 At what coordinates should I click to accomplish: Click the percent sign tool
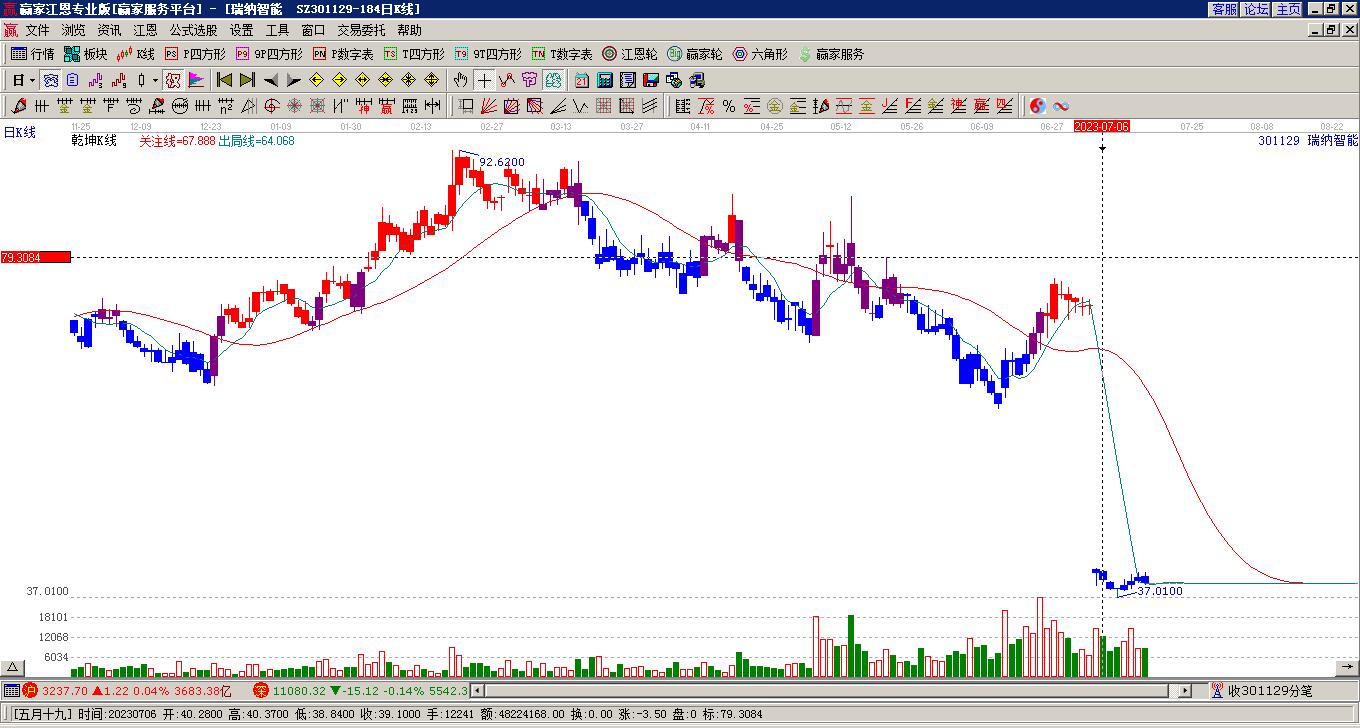(729, 106)
